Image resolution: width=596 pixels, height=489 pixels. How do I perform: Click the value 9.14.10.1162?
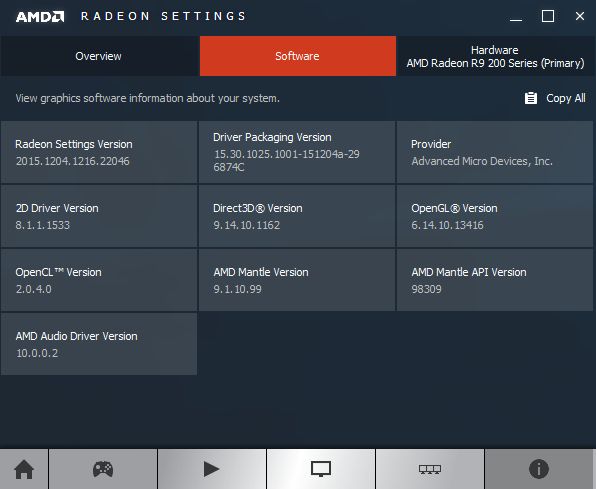246,225
